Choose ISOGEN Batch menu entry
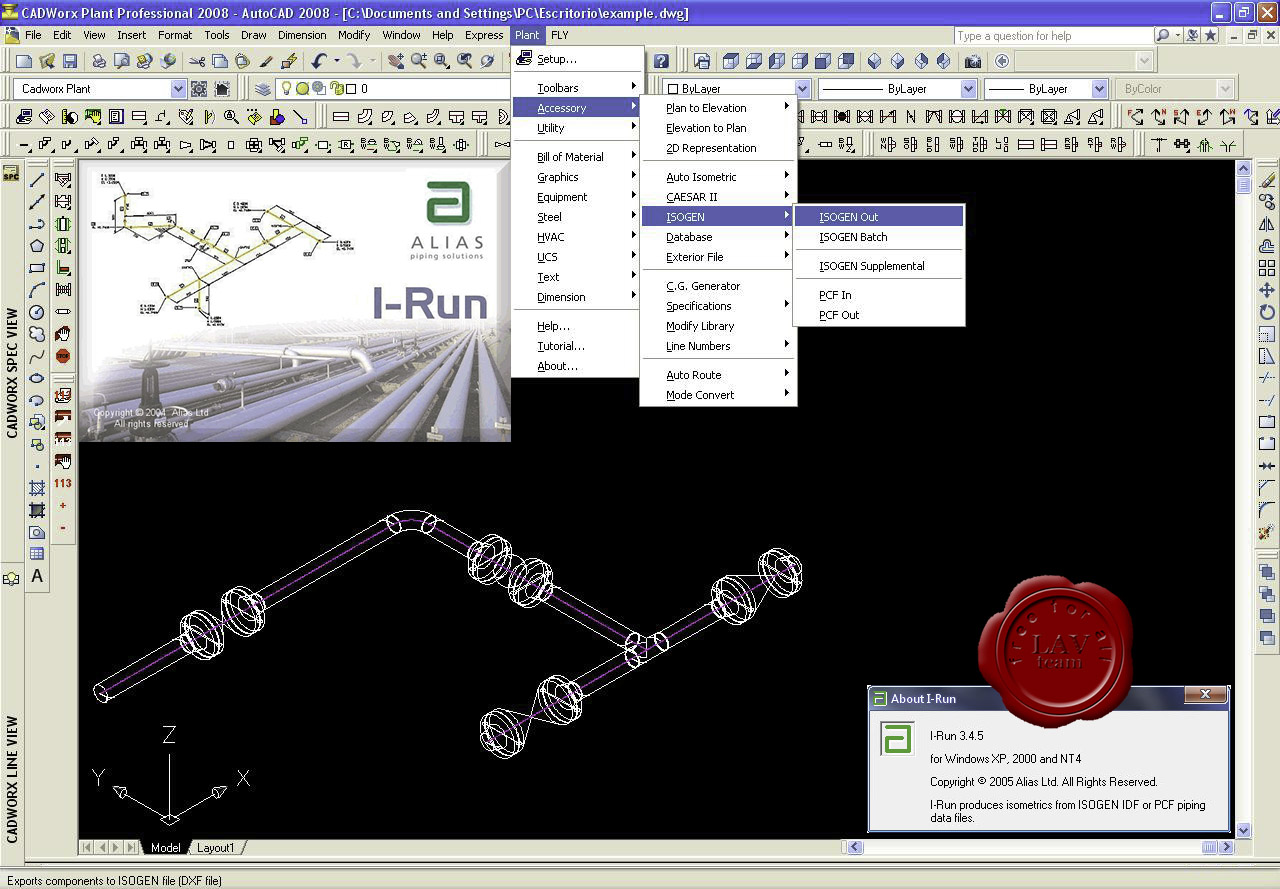Image resolution: width=1280 pixels, height=889 pixels. (879, 237)
